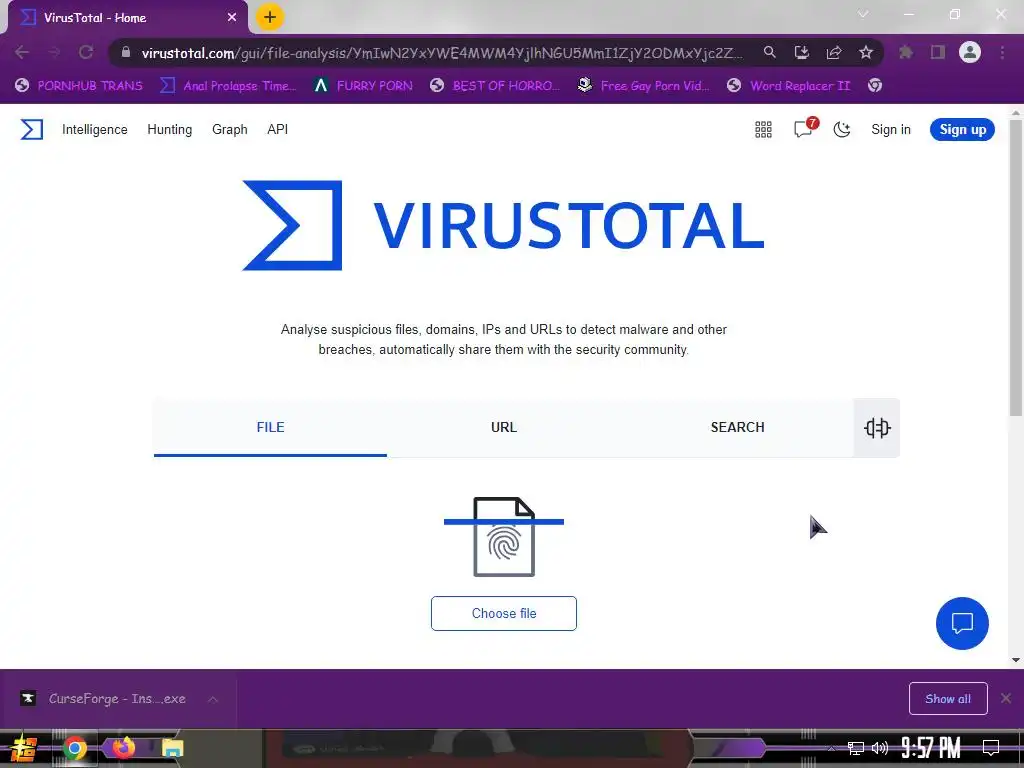Select the FILE tab
The height and width of the screenshot is (768, 1024).
tap(270, 427)
